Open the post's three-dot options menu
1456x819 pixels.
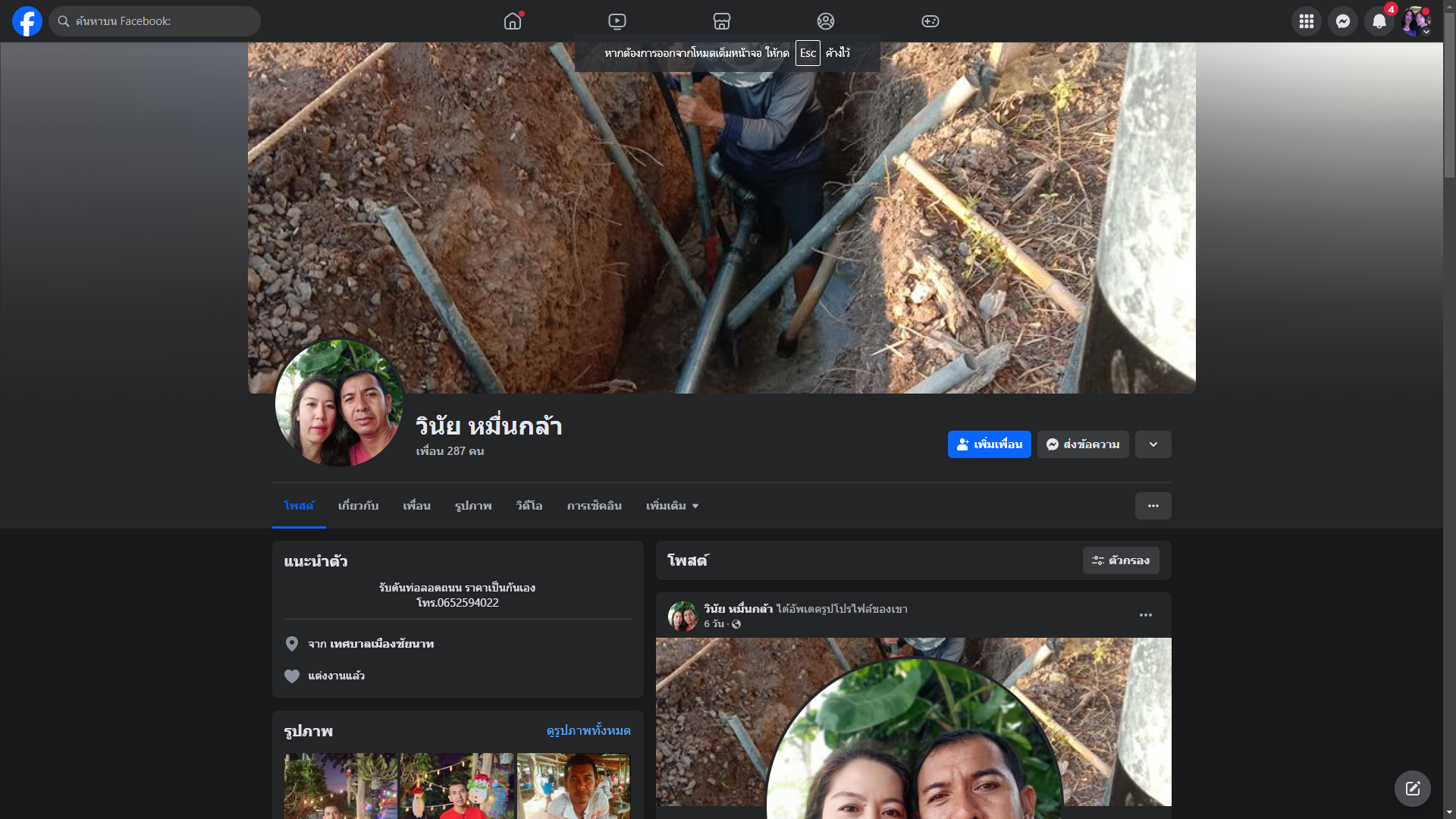[1145, 615]
